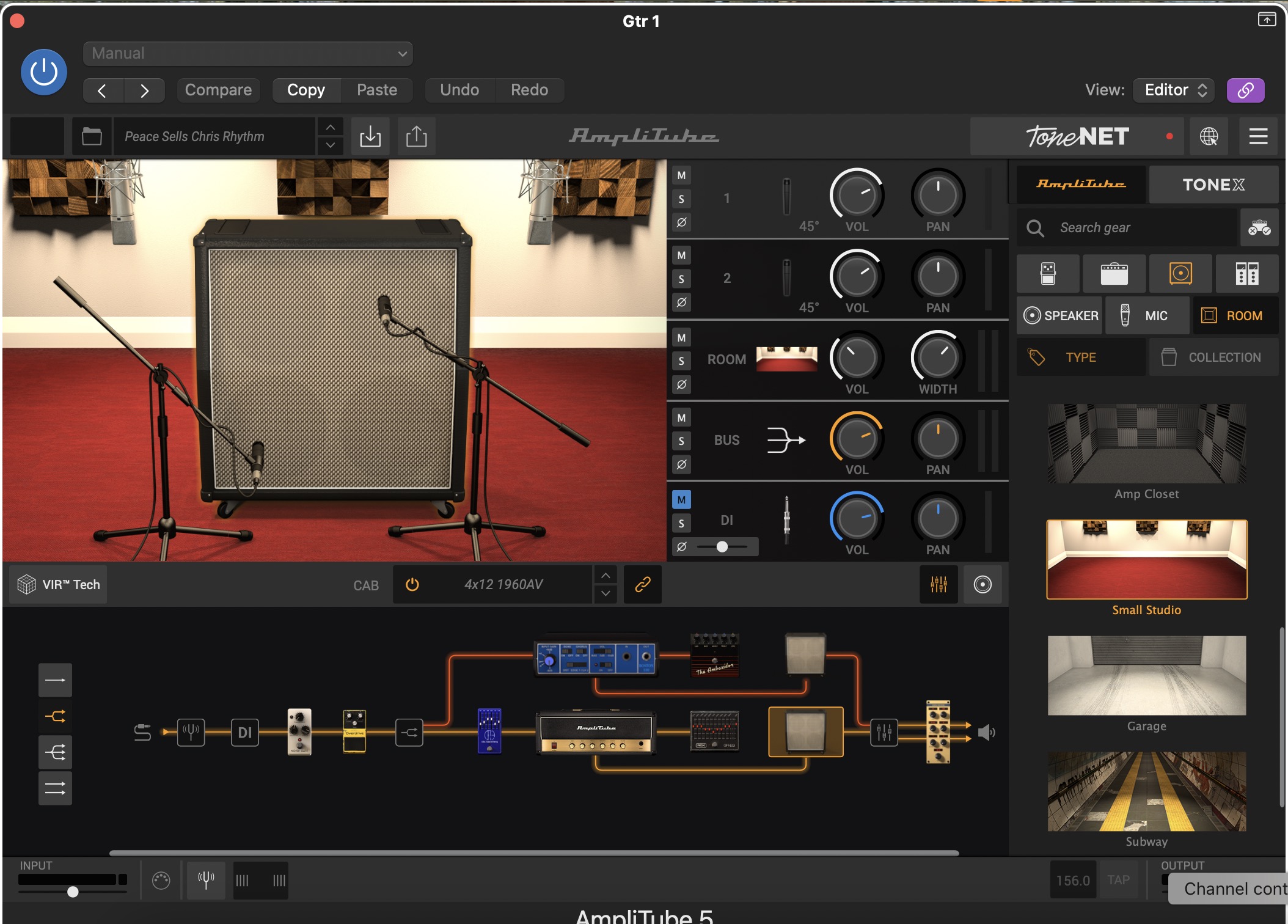Invert phase on mic channel 2

[681, 302]
